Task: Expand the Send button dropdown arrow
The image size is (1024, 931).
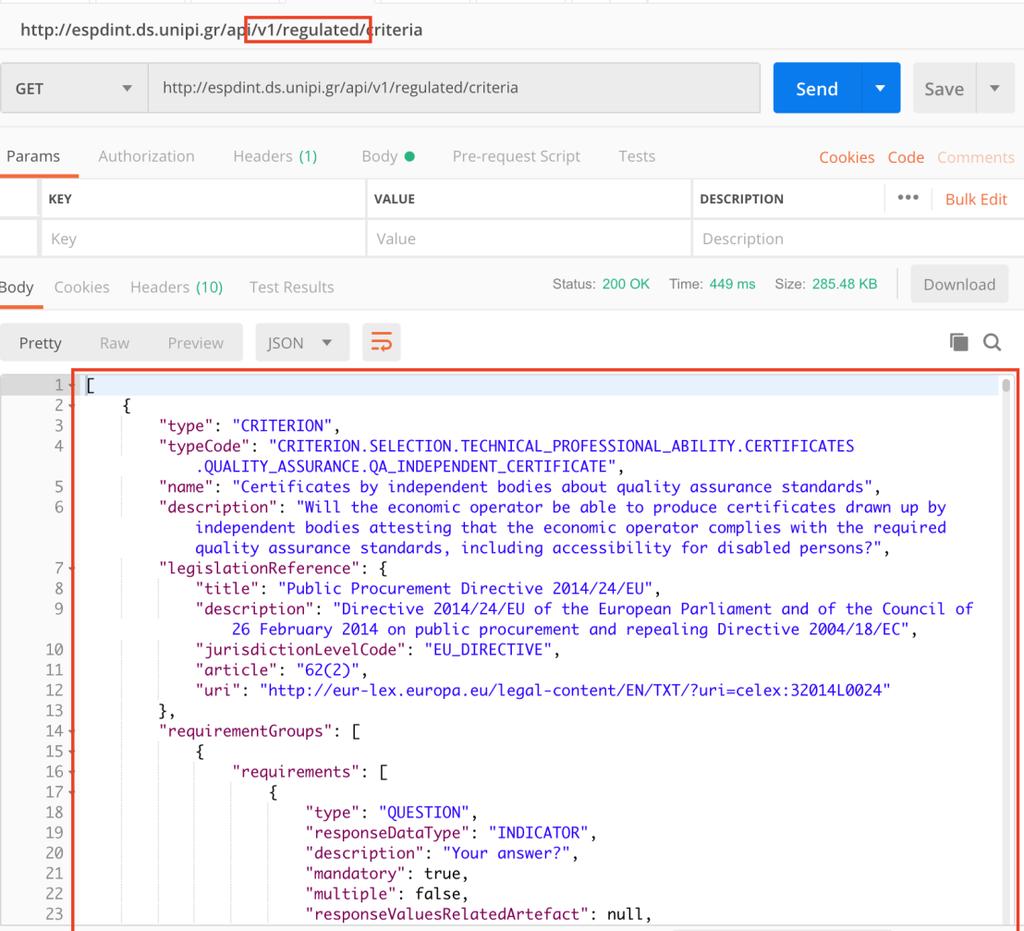Action: coord(880,88)
